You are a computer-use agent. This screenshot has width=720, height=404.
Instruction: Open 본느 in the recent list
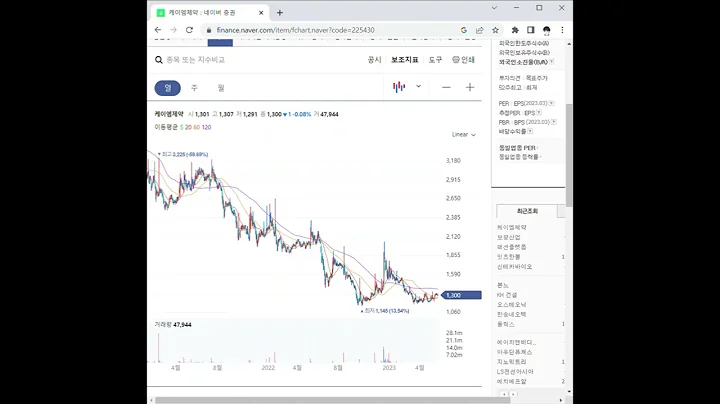[x=503, y=285]
